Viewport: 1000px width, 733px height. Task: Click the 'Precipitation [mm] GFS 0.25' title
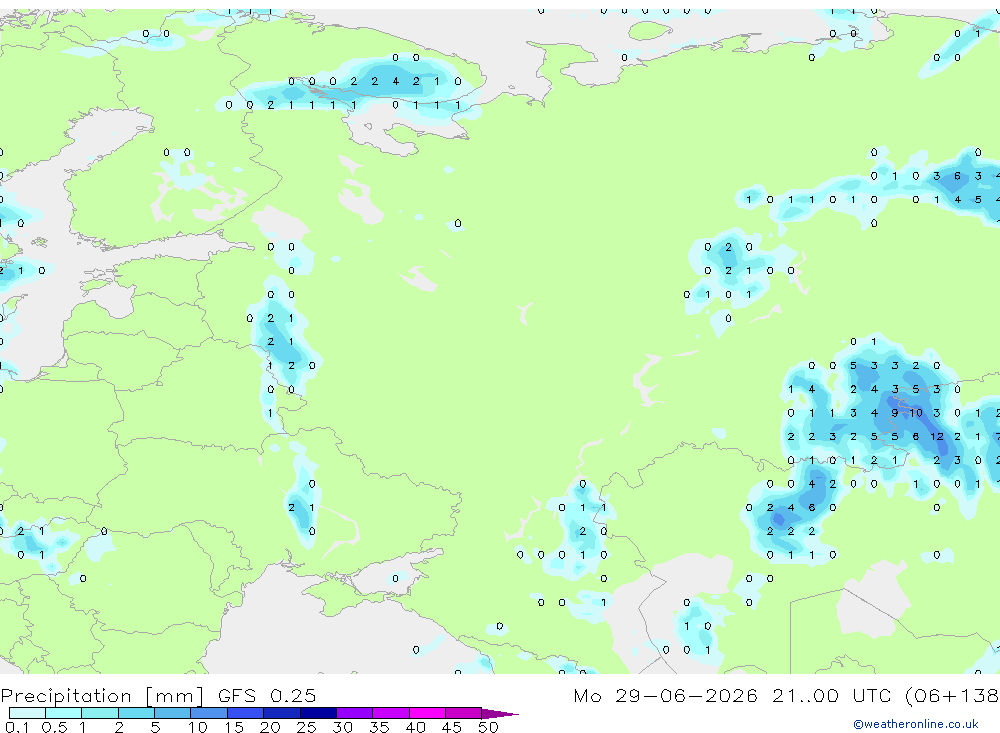[x=158, y=695]
